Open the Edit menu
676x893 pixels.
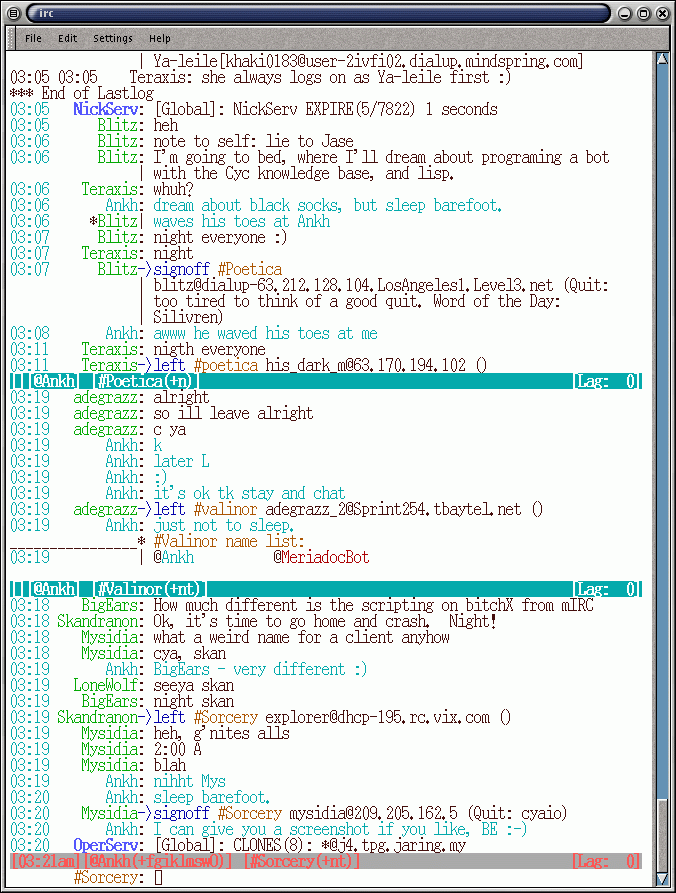(x=67, y=38)
